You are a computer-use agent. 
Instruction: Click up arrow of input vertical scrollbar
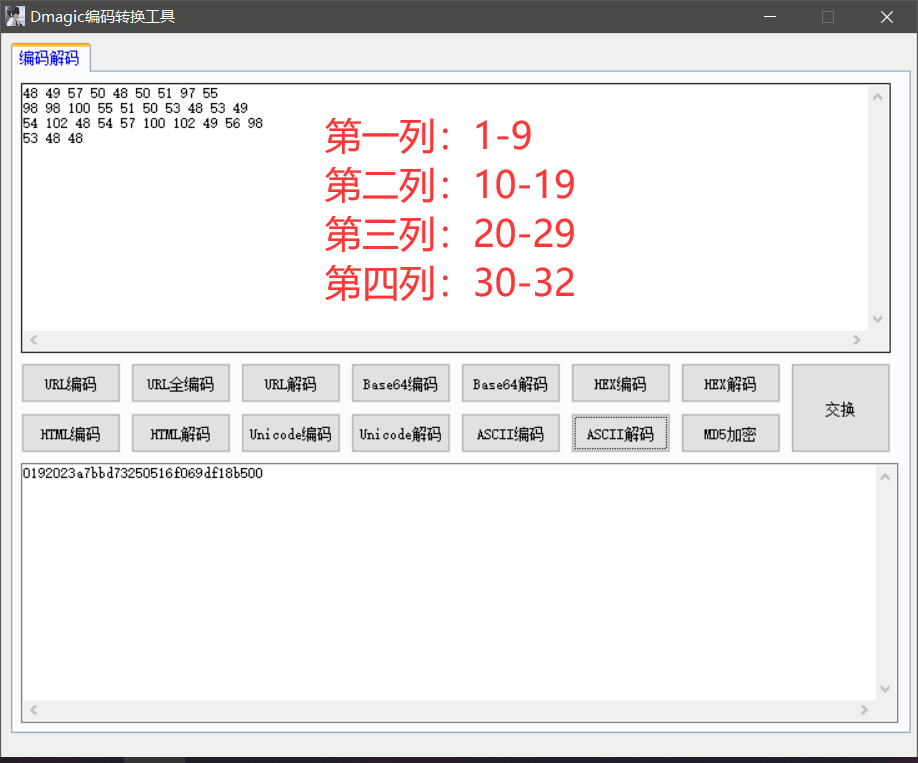tap(877, 97)
